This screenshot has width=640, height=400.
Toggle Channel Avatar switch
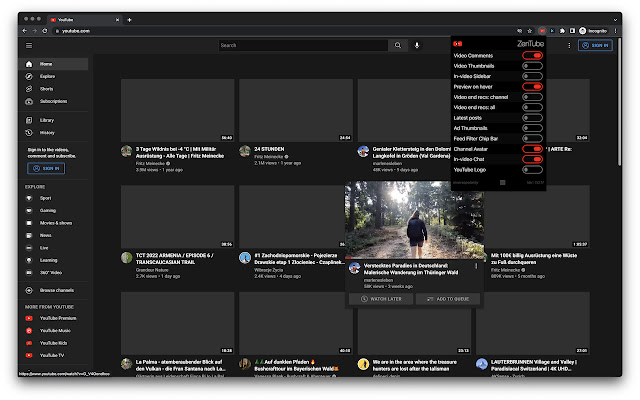tap(532, 149)
